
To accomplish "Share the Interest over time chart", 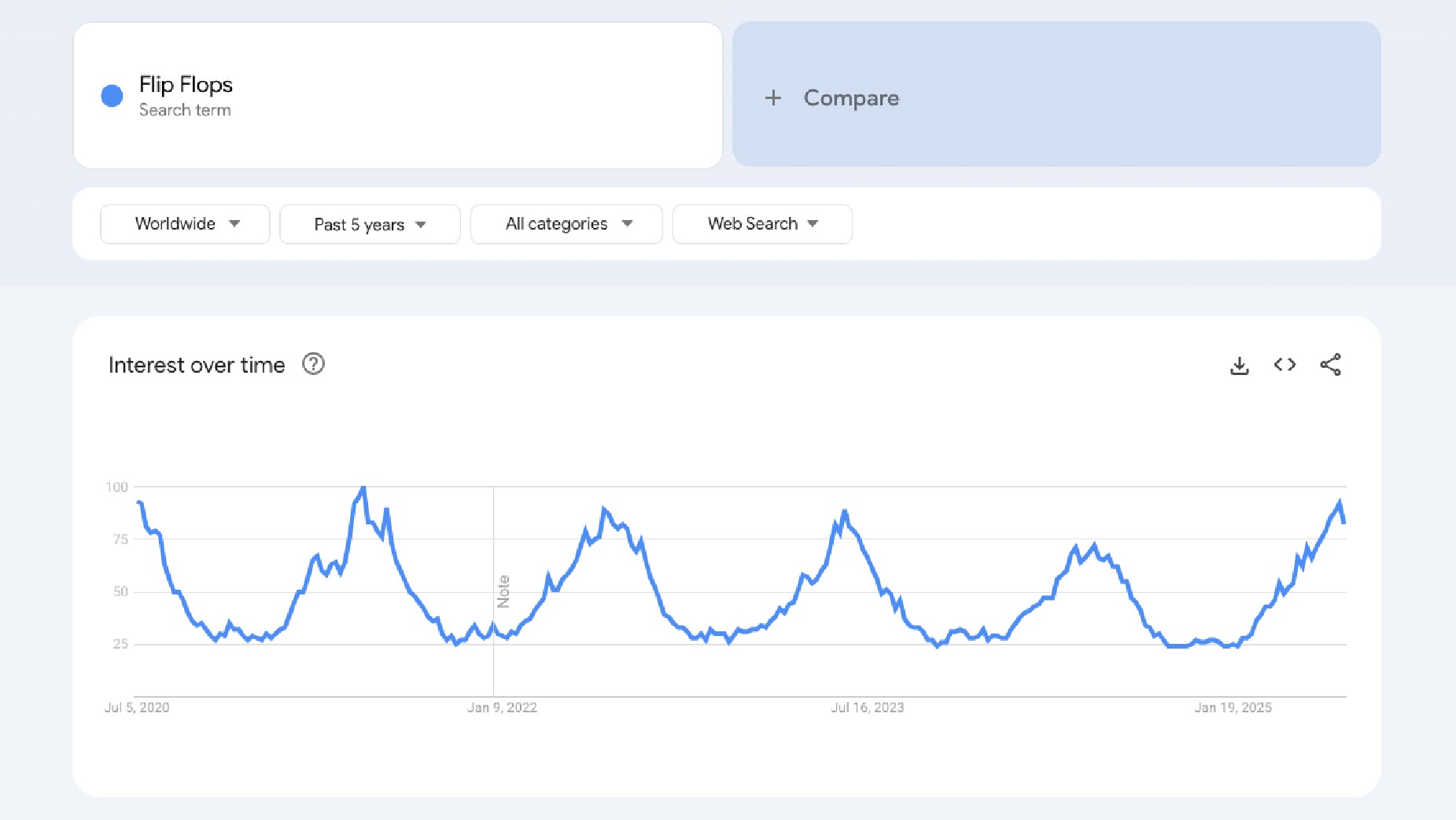I will pos(1330,365).
